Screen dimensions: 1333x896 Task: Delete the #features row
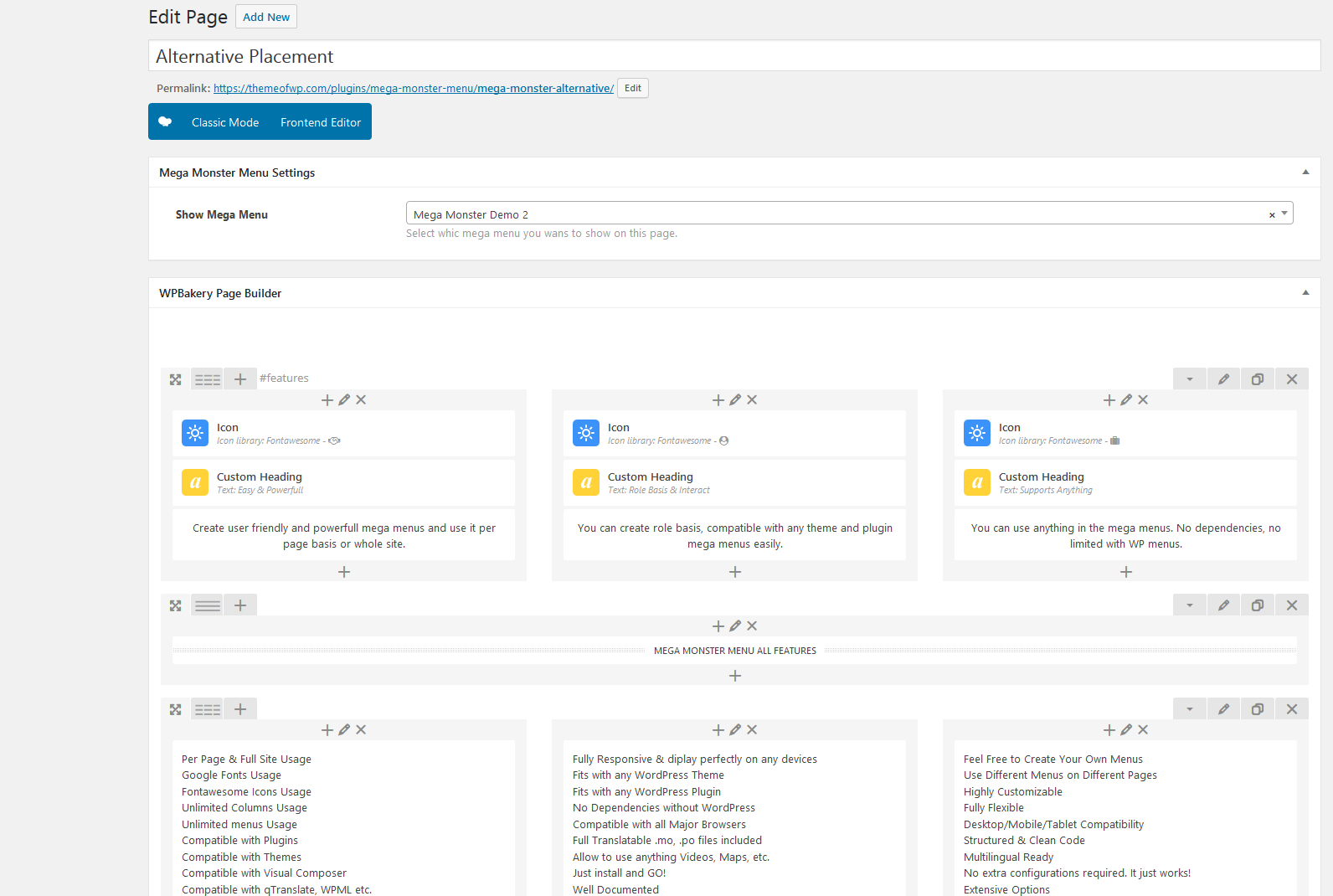pos(1292,379)
